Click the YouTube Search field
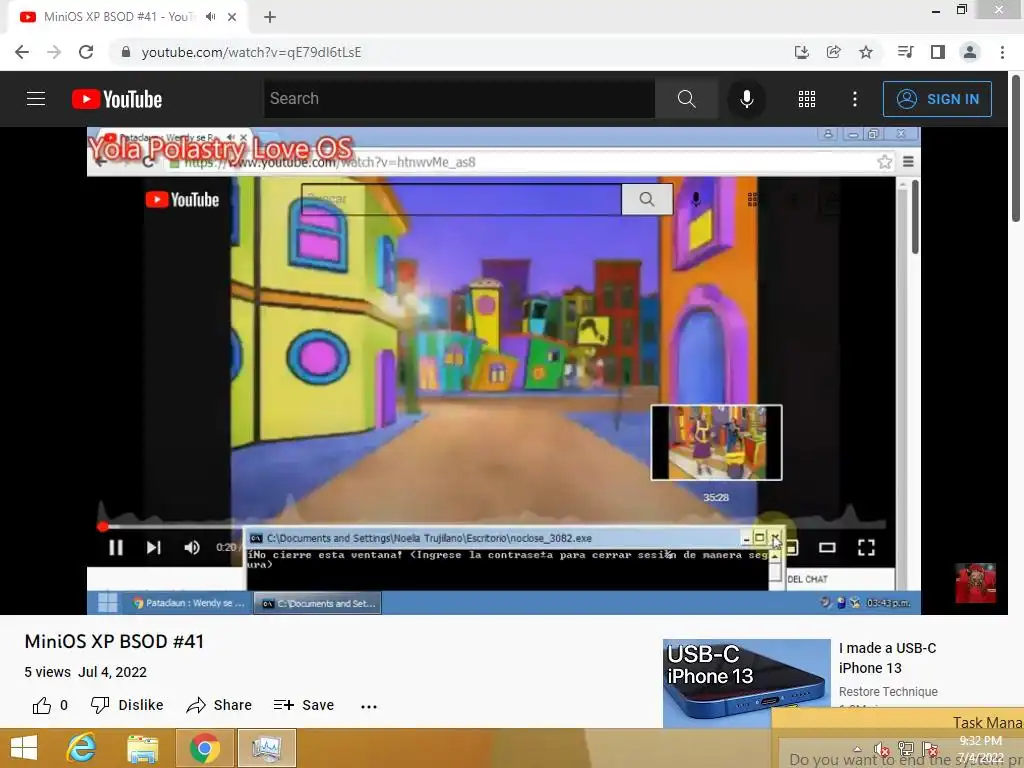This screenshot has width=1024, height=768. [x=459, y=99]
